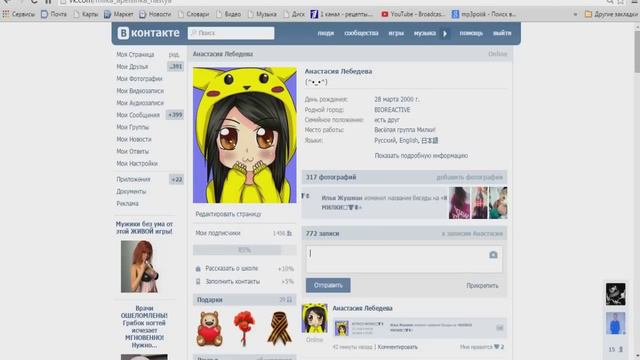
Task: Click the VK search field
Action: pos(231,33)
